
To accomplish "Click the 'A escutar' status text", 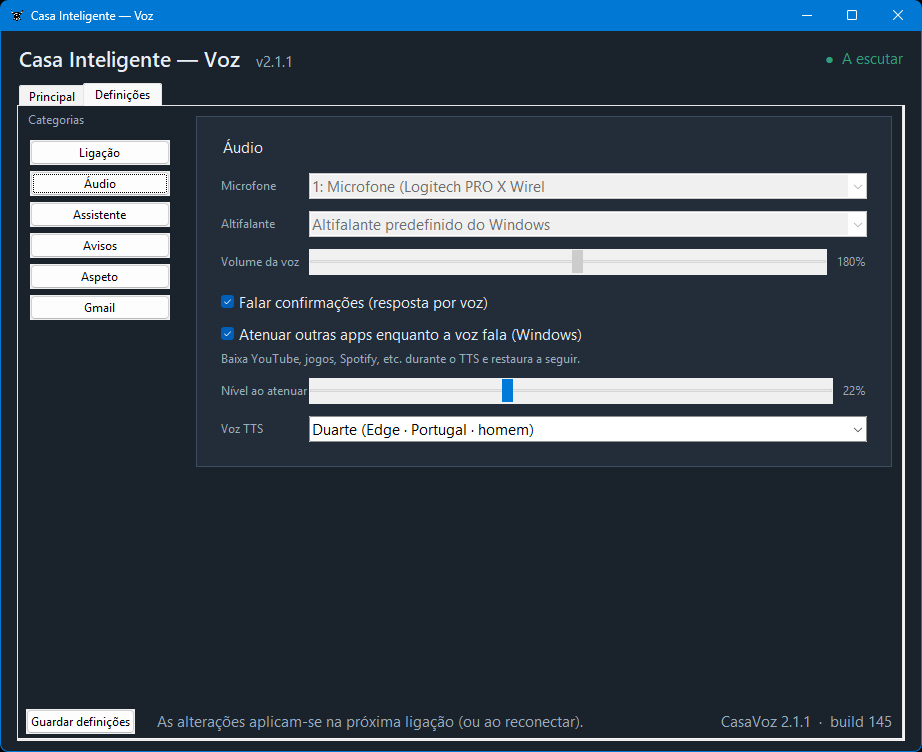I will [872, 59].
